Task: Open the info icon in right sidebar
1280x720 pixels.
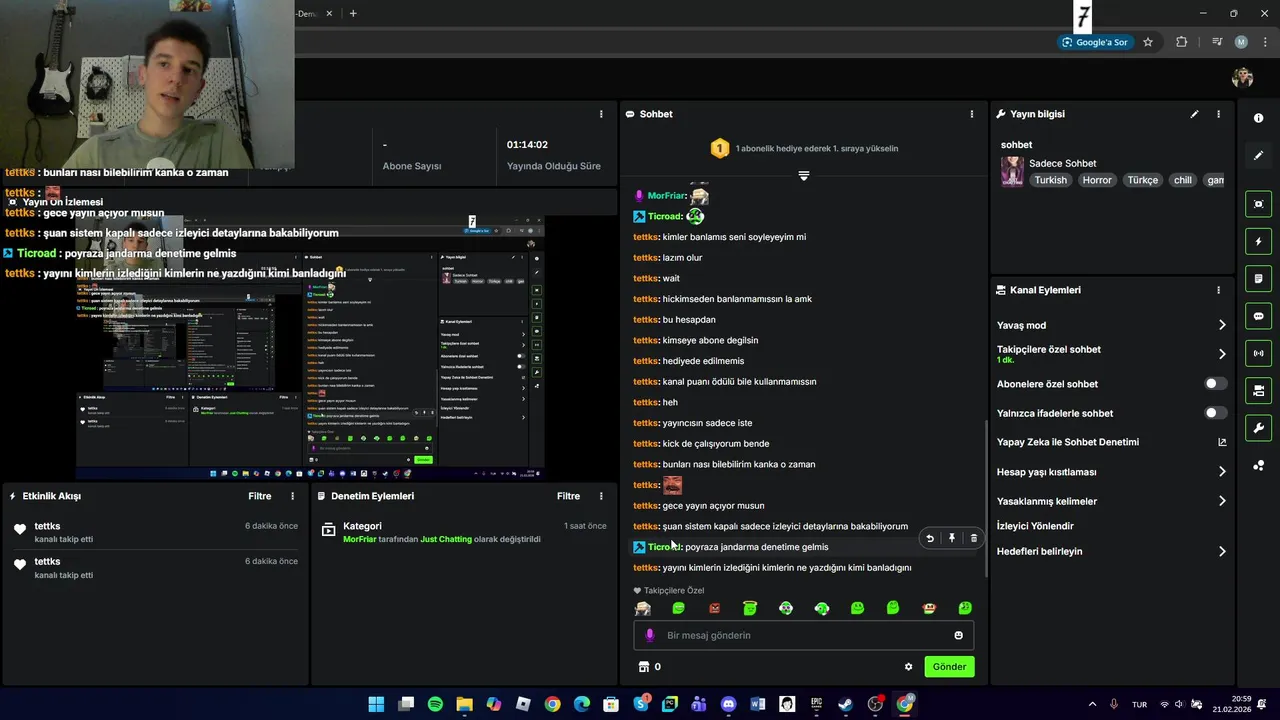Action: (x=1258, y=118)
